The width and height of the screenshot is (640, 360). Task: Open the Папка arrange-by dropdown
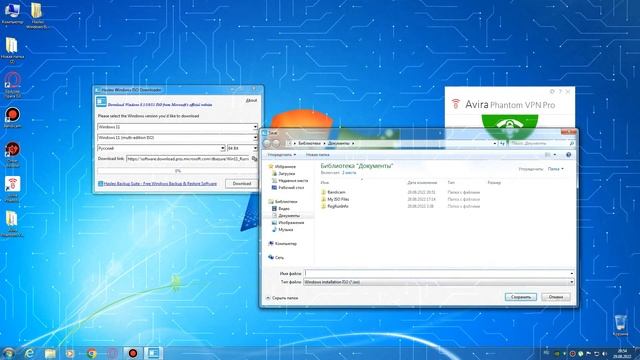click(x=556, y=169)
